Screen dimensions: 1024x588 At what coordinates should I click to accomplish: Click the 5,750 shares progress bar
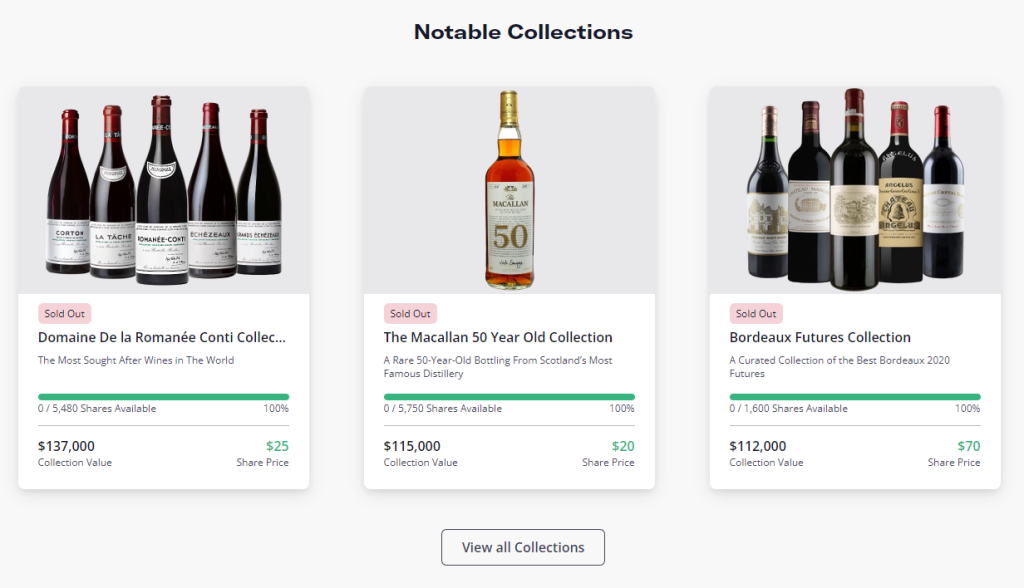[x=509, y=397]
